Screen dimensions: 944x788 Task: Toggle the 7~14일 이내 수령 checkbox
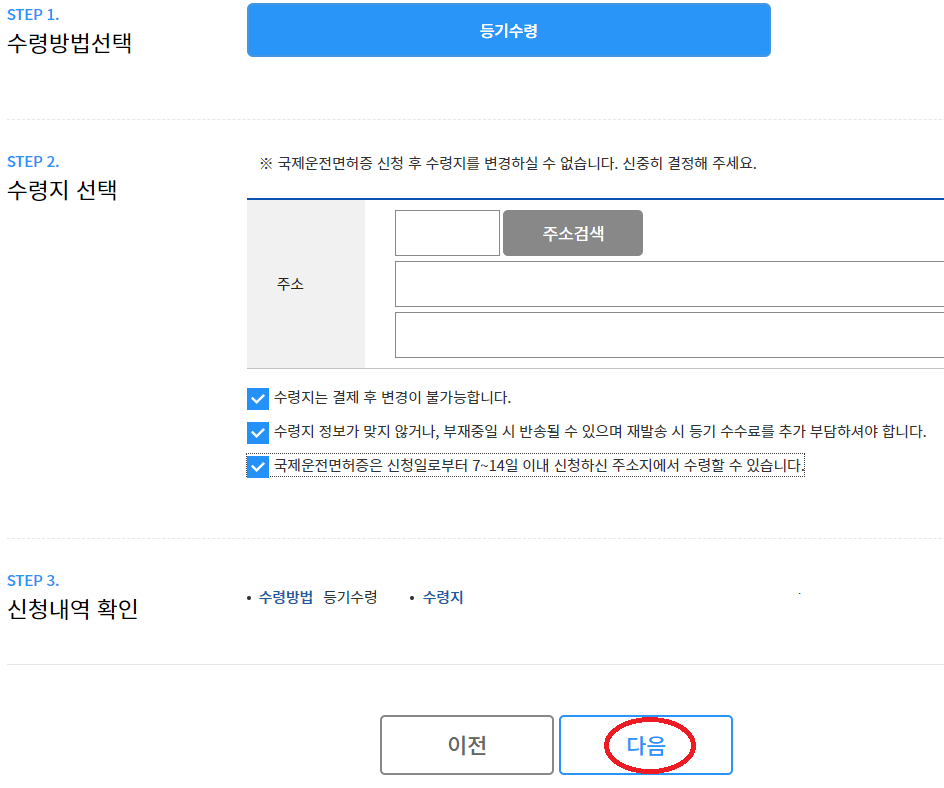(x=258, y=466)
